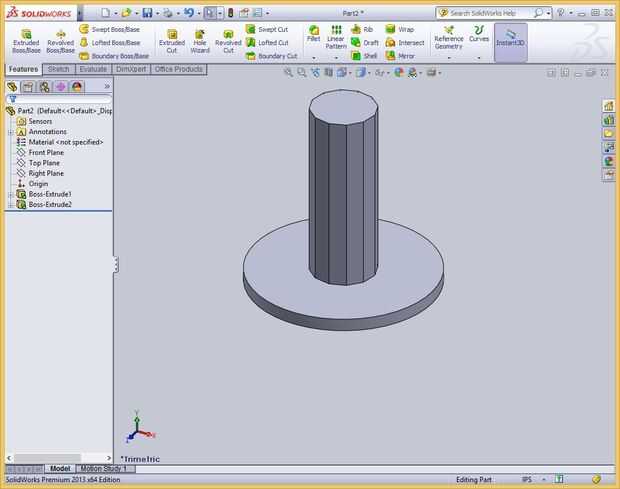This screenshot has width=620, height=489.
Task: Use the Intersect feature
Action: tap(405, 43)
